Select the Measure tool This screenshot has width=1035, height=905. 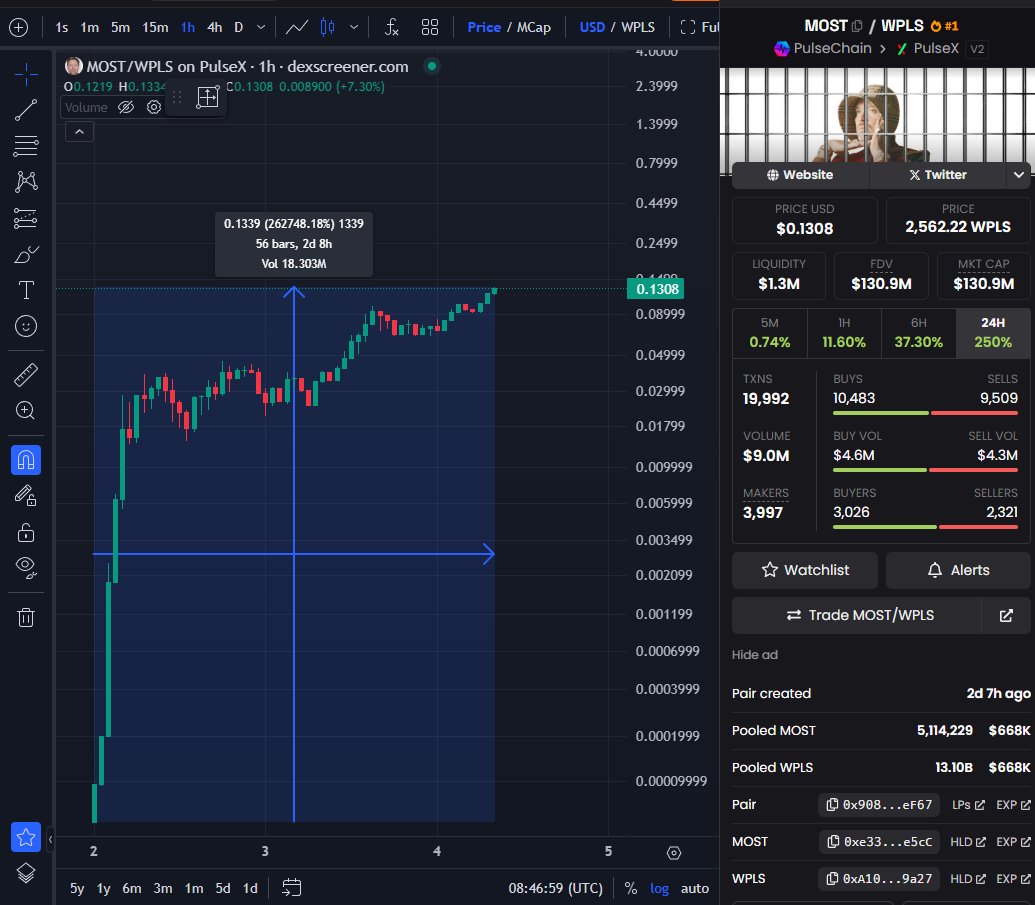tap(25, 372)
